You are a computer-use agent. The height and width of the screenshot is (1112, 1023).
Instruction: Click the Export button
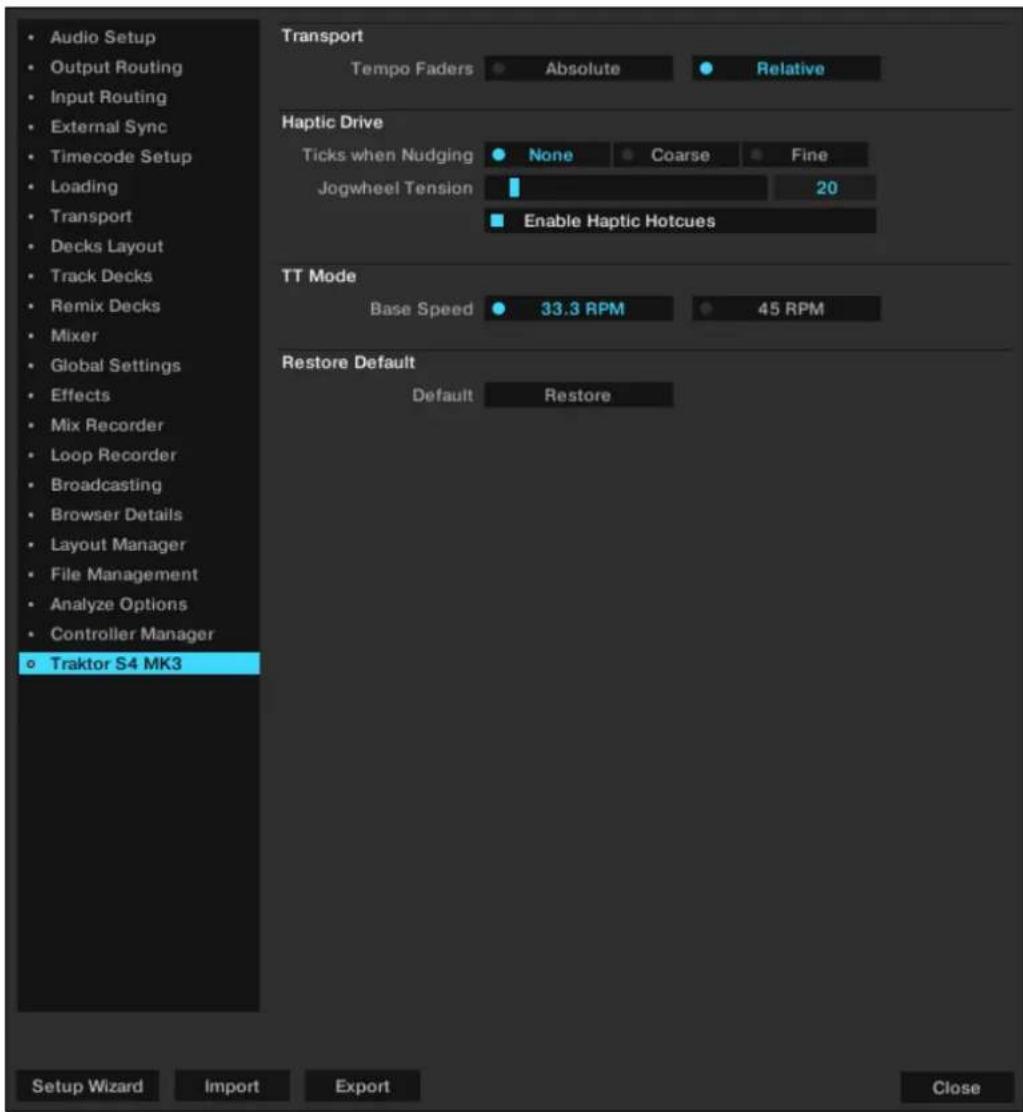point(362,1086)
